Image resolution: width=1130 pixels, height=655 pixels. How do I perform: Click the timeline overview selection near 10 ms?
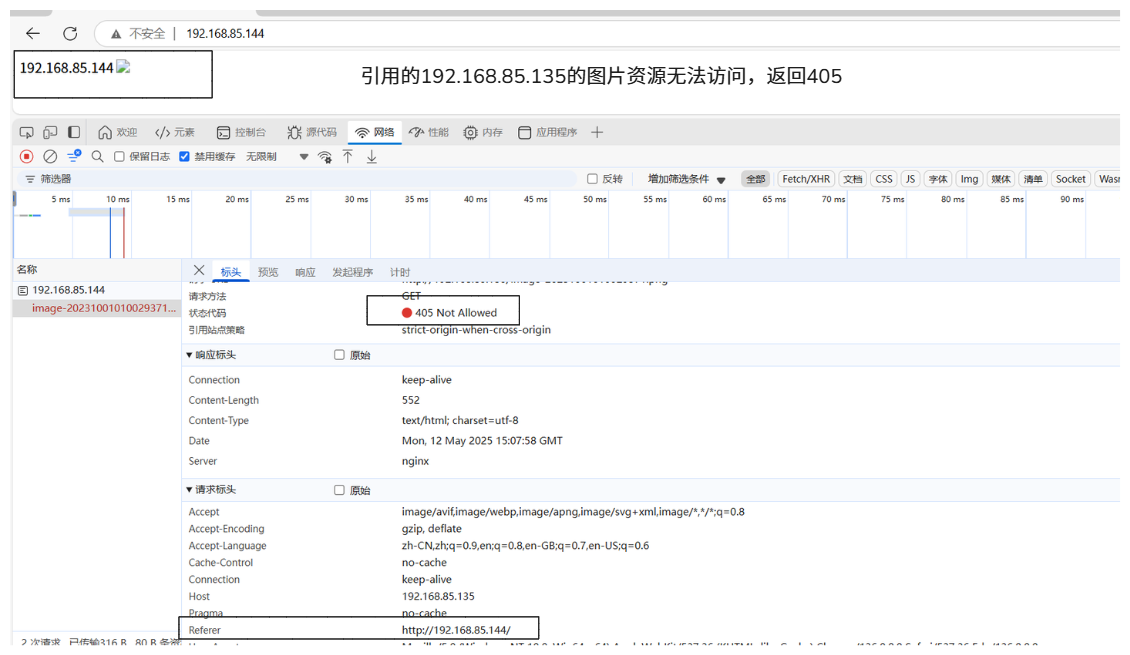97,212
